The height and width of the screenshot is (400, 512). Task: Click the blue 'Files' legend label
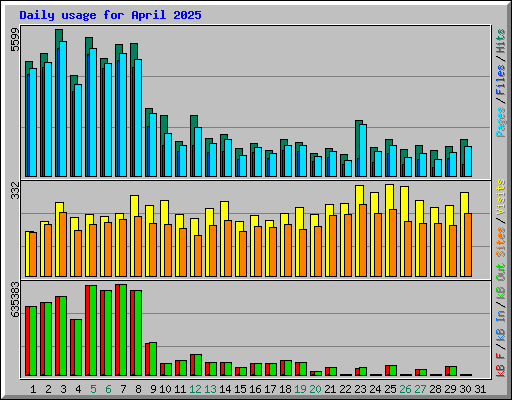pos(500,80)
